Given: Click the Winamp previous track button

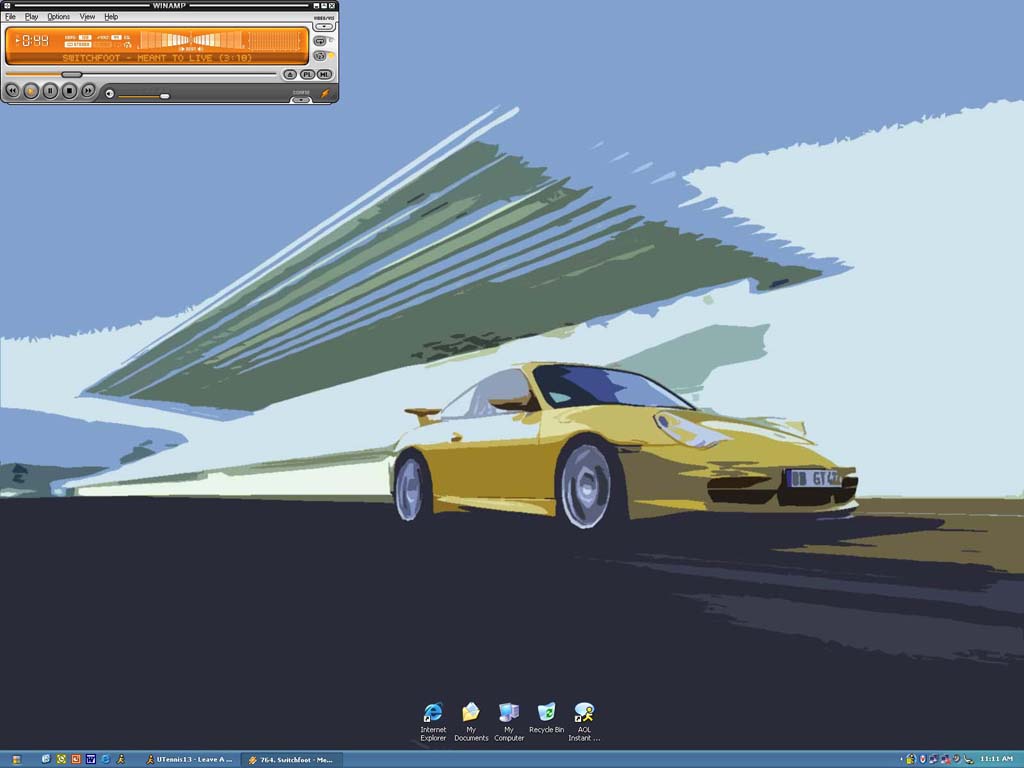Looking at the screenshot, I should tap(12, 91).
